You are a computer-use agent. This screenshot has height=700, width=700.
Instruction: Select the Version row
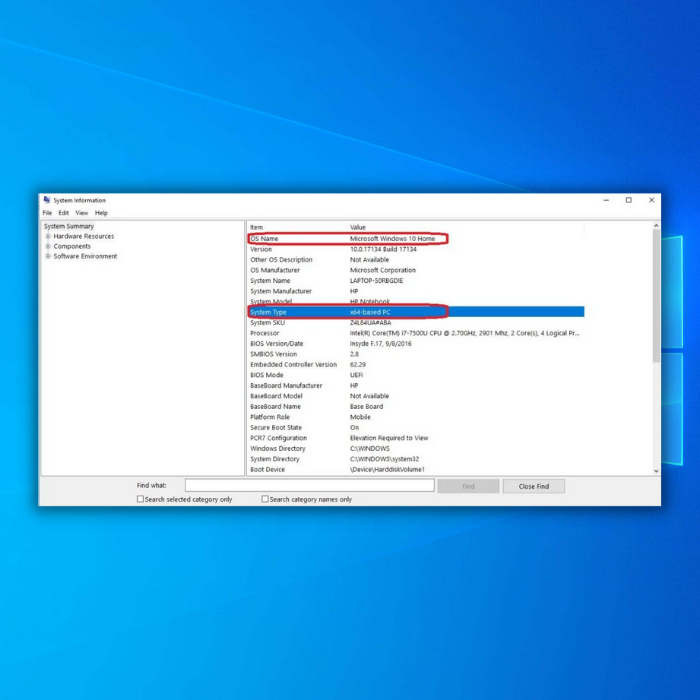point(416,249)
